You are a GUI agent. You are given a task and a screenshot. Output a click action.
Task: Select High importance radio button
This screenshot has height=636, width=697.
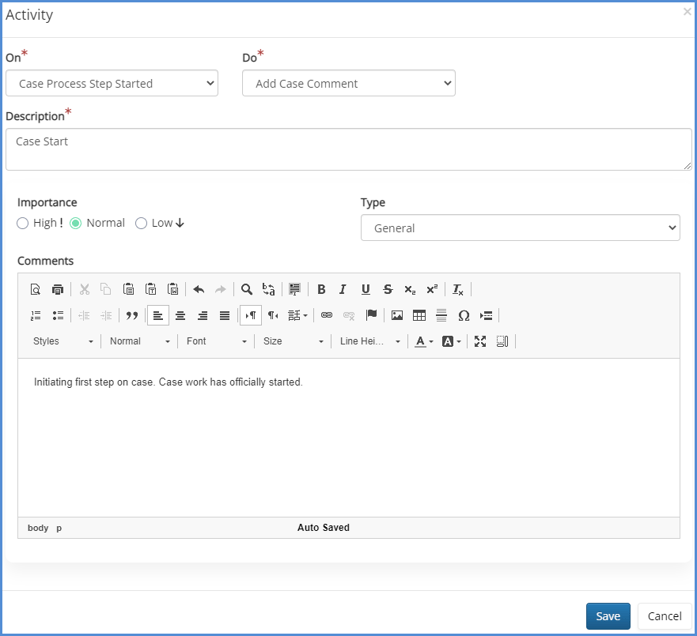(x=23, y=223)
